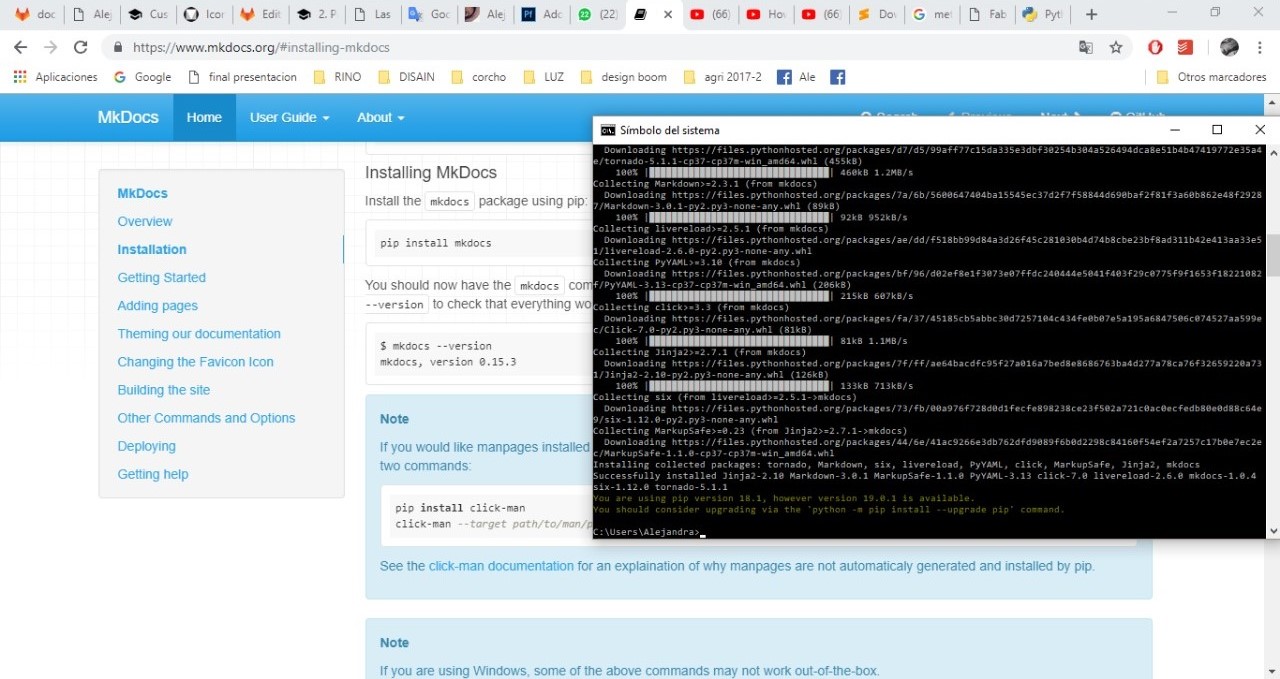
Task: Open the Chrome profile avatar
Action: pos(1230,47)
